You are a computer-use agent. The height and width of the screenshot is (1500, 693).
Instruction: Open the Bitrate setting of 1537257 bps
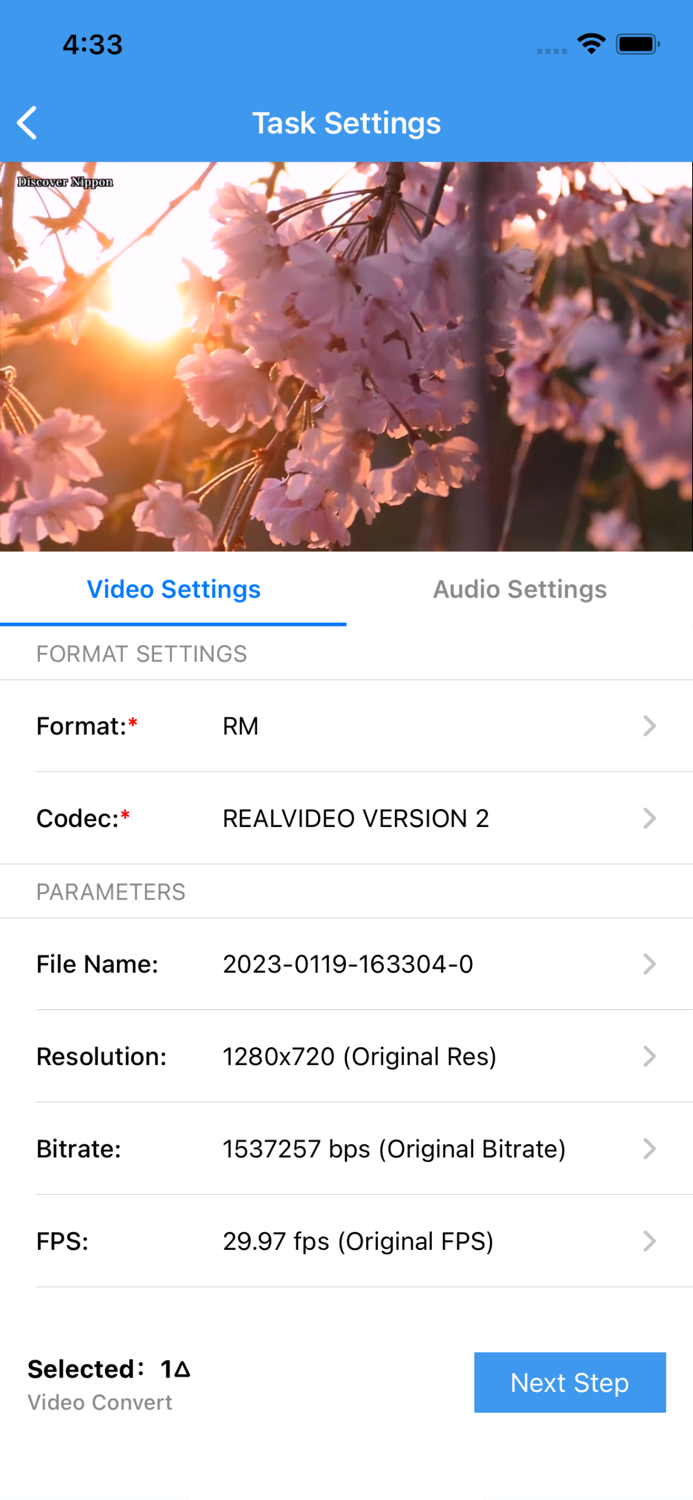(x=346, y=1148)
